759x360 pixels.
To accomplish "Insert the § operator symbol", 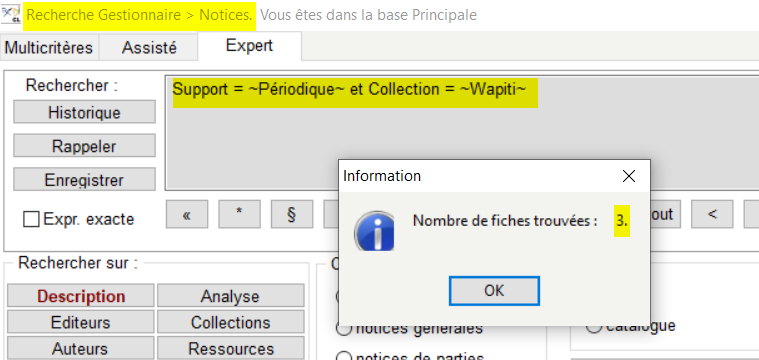I will click(x=291, y=214).
